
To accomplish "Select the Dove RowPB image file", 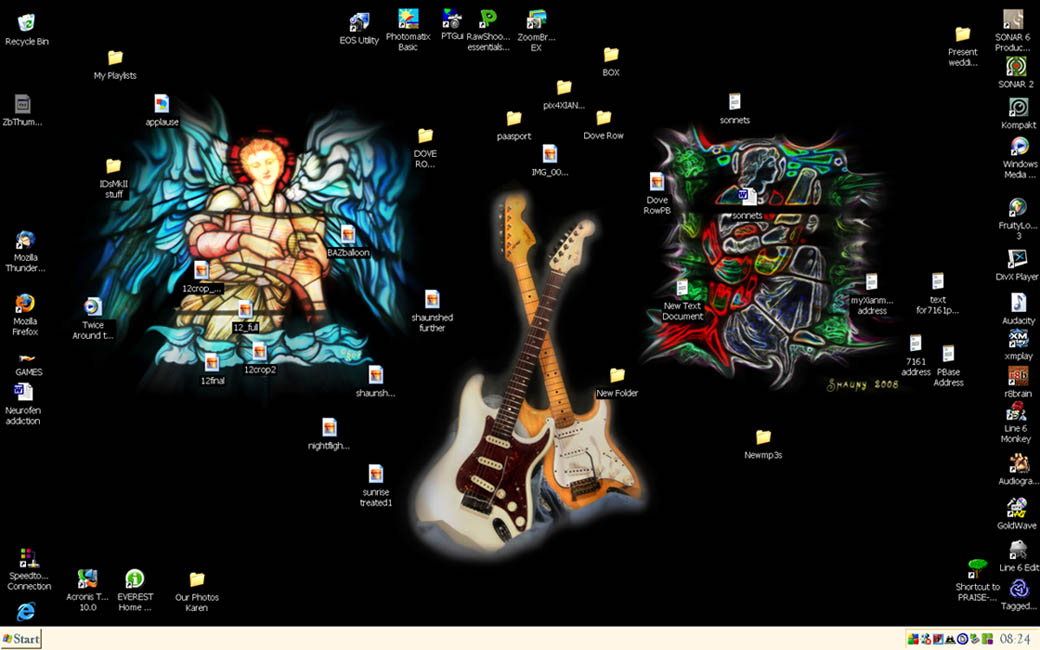I will click(657, 182).
